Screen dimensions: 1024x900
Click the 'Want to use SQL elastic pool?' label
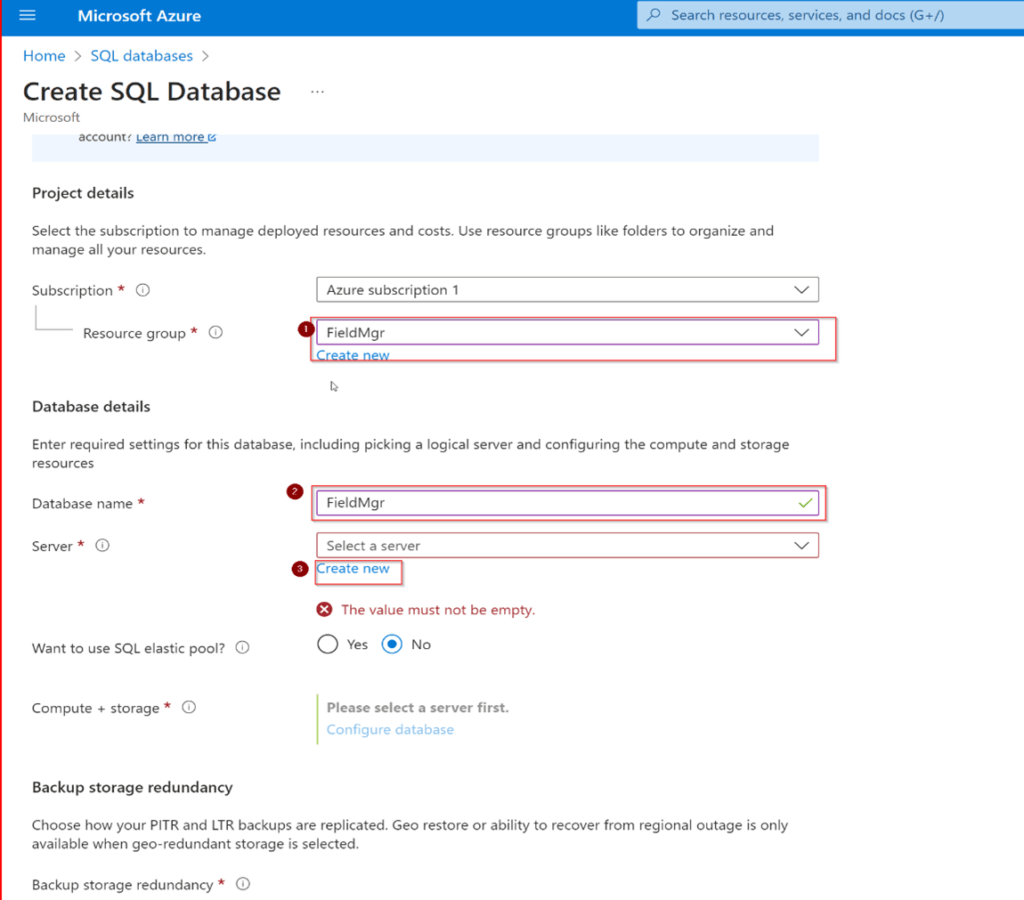pyautogui.click(x=128, y=649)
